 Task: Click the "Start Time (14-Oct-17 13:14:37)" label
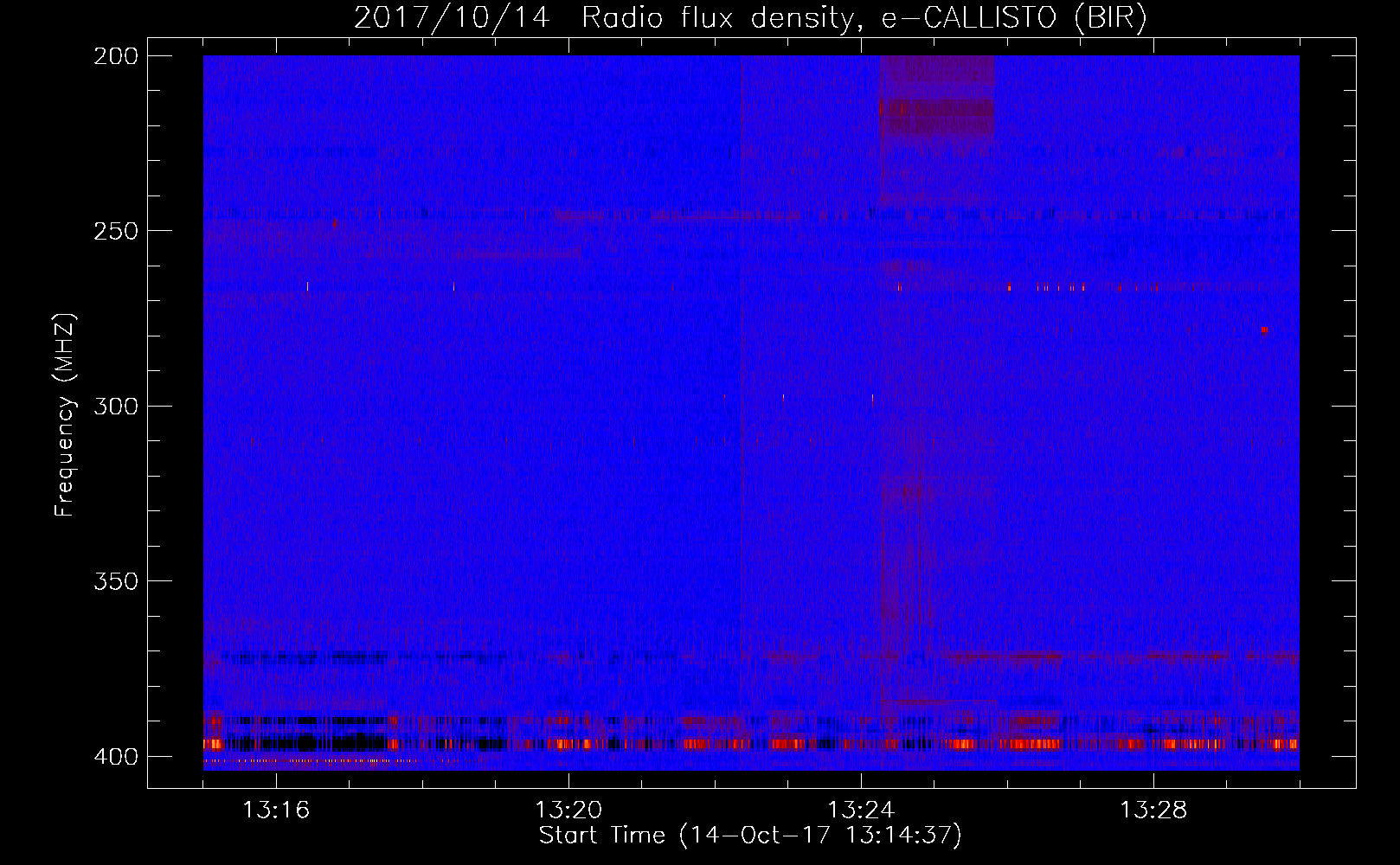click(750, 836)
